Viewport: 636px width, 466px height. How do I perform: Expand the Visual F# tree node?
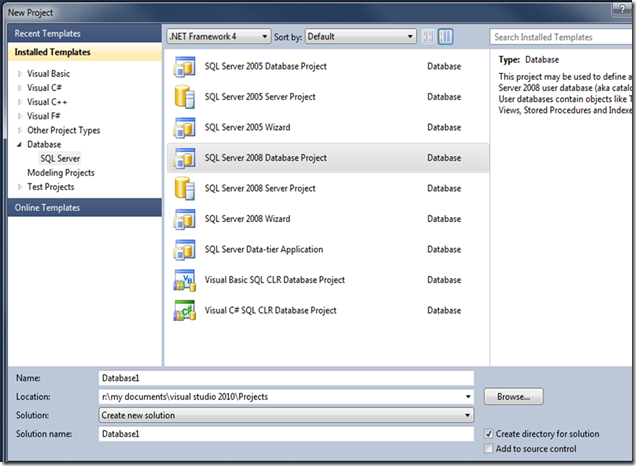tap(19, 116)
